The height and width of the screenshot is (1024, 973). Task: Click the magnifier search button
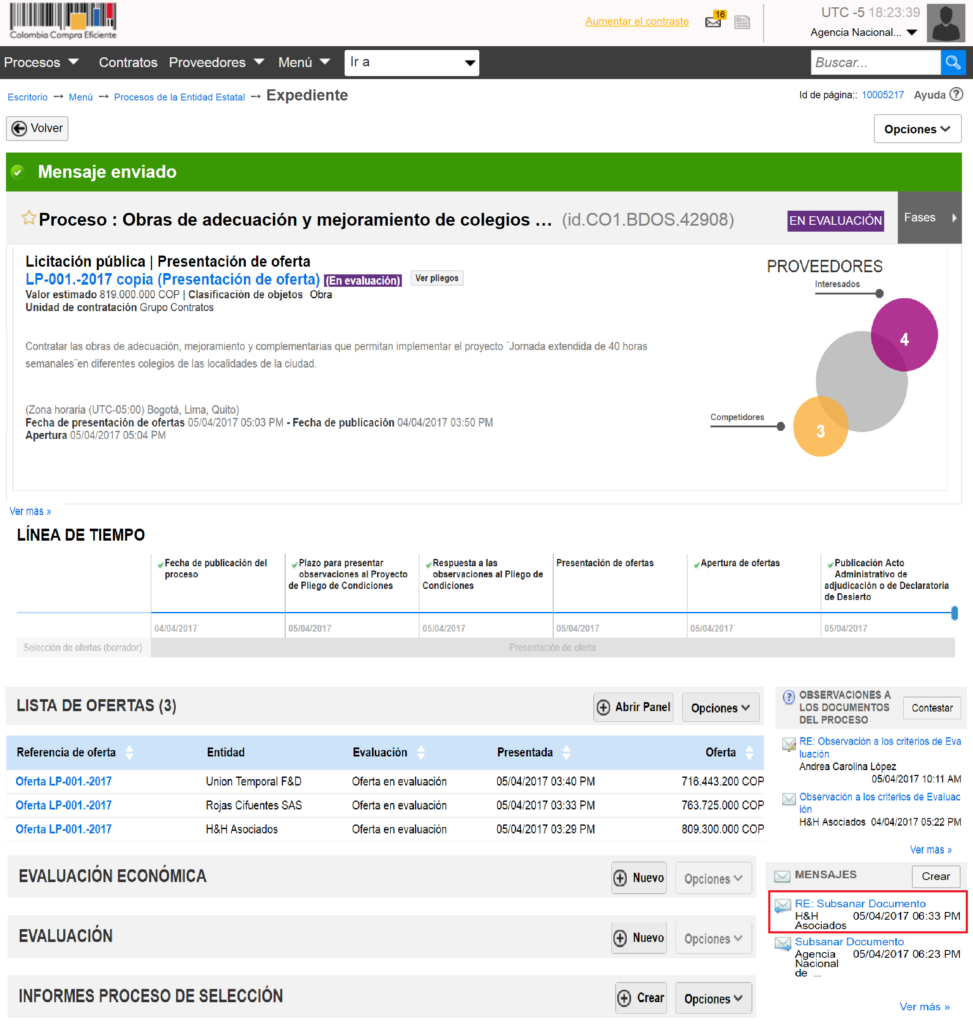click(x=953, y=62)
